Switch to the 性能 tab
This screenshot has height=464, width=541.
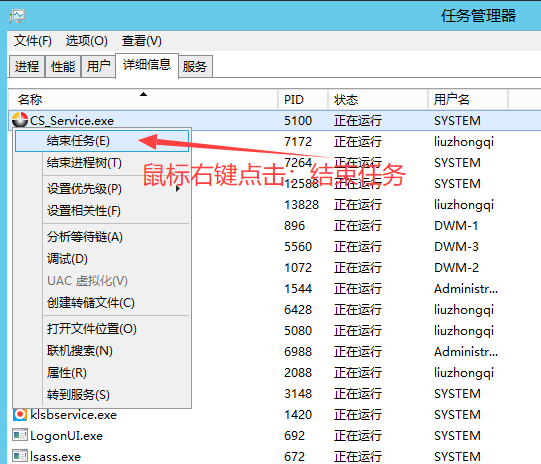click(63, 66)
